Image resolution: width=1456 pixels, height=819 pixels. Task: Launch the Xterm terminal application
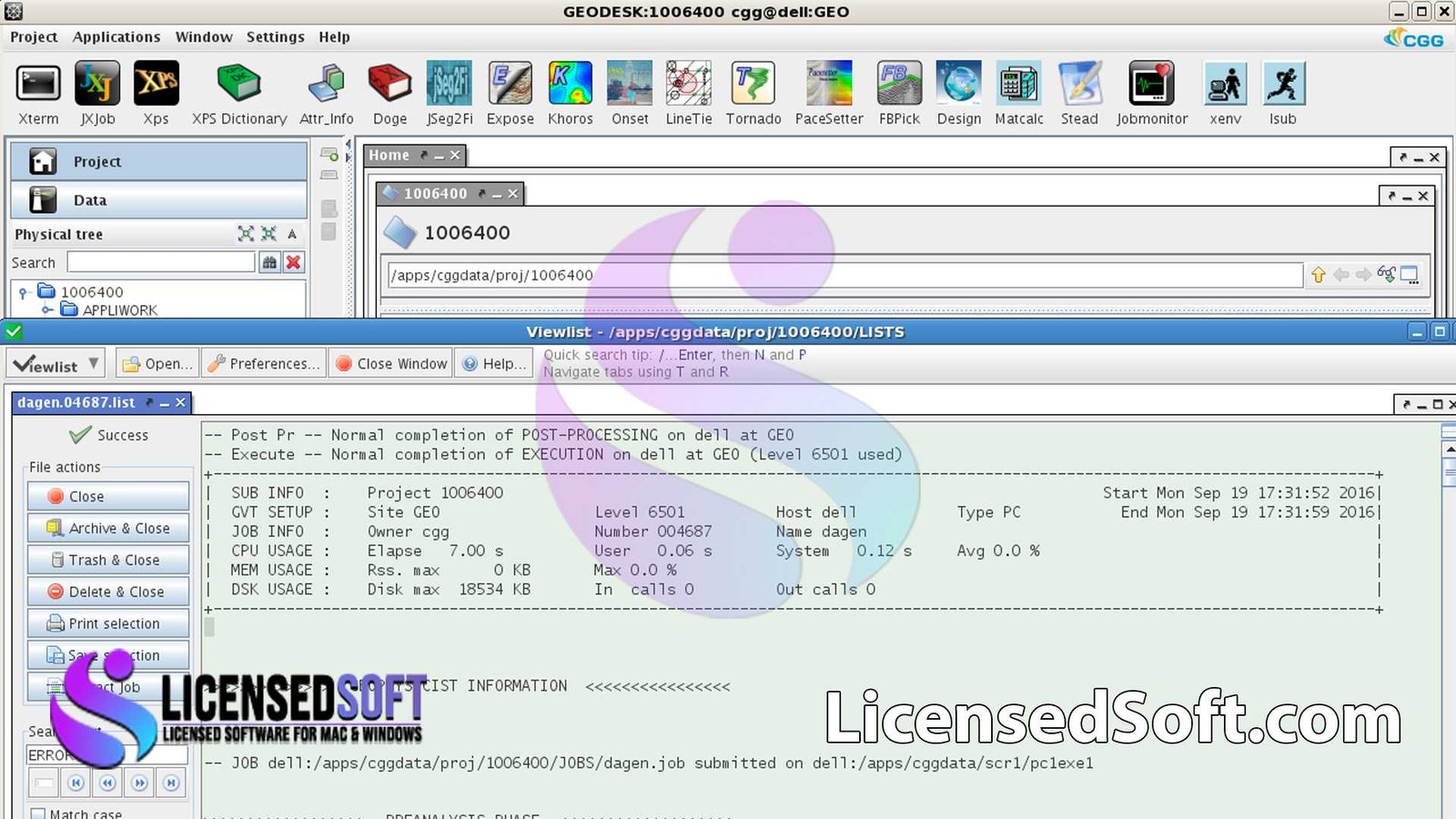coord(38,93)
